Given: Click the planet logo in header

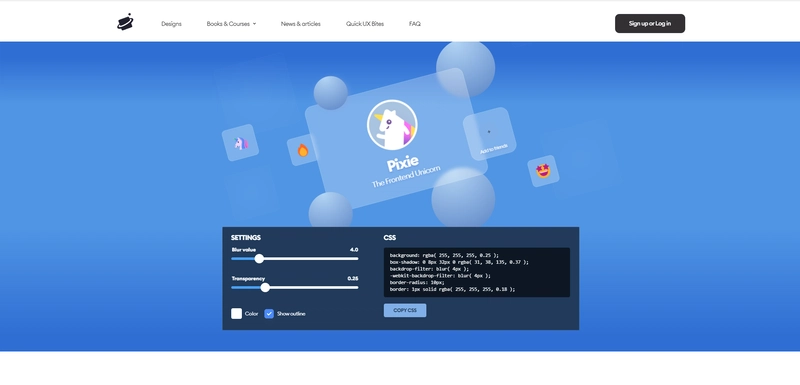Looking at the screenshot, I should click(125, 22).
